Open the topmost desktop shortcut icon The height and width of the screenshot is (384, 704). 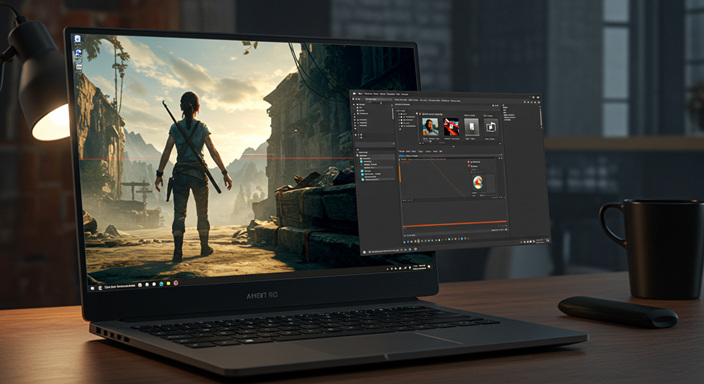tap(77, 39)
